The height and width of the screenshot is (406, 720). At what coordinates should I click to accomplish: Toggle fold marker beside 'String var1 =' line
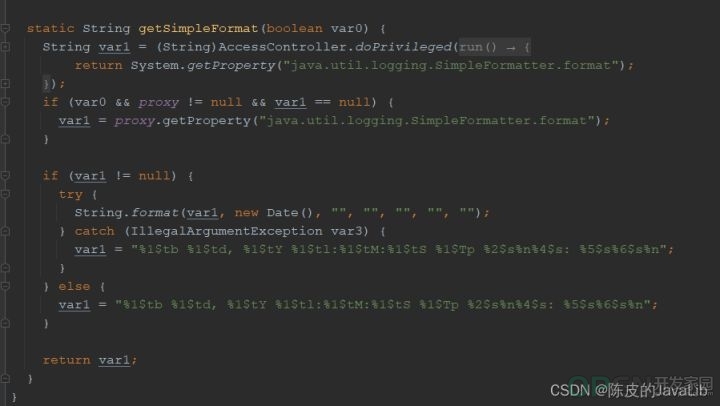pos(6,47)
